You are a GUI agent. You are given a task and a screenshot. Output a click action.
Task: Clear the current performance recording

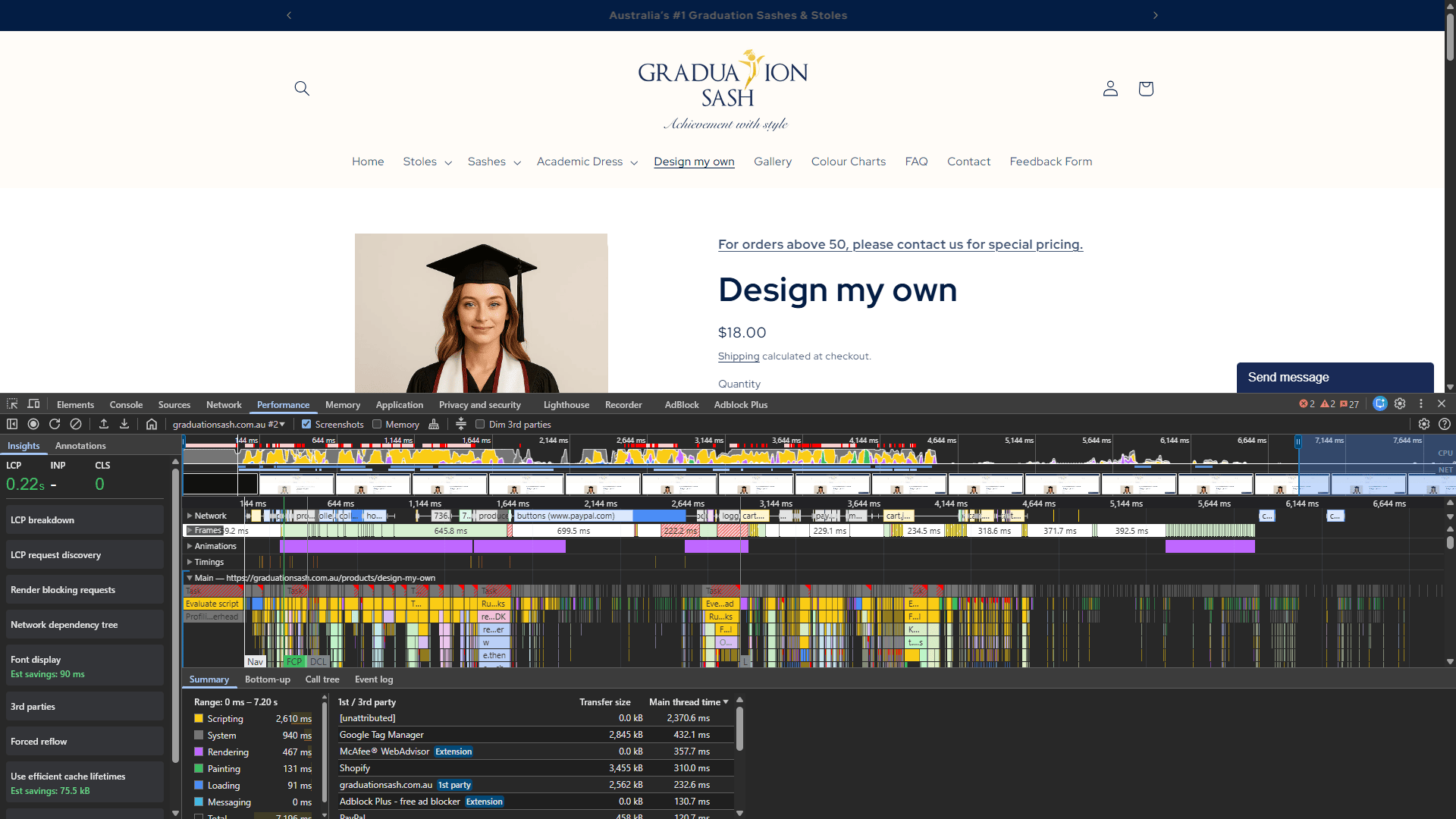coord(75,424)
